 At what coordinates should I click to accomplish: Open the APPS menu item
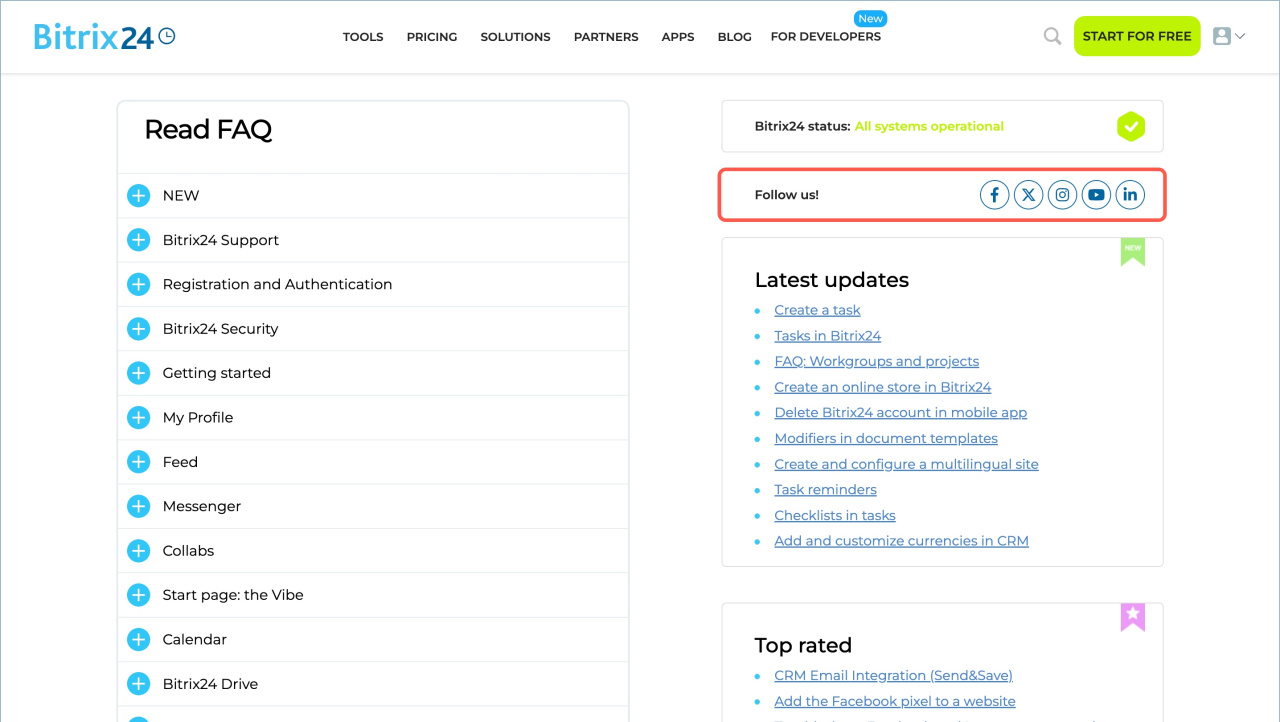[x=678, y=37]
